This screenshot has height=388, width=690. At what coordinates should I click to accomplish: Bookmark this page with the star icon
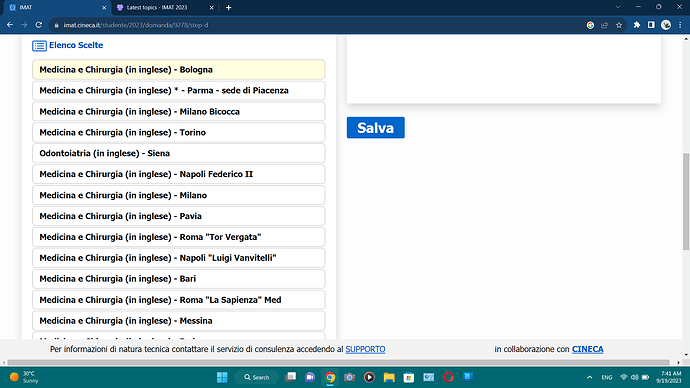point(619,25)
